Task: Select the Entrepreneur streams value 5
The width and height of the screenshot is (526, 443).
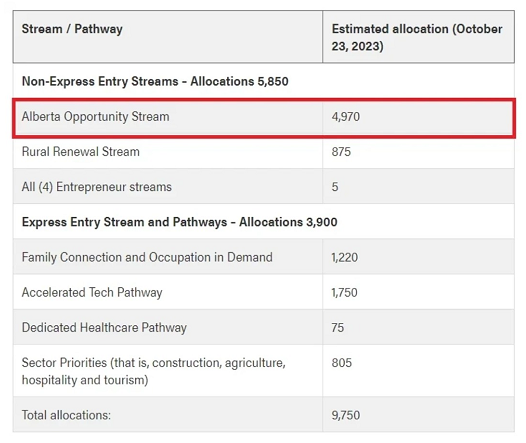Action: pyautogui.click(x=335, y=187)
